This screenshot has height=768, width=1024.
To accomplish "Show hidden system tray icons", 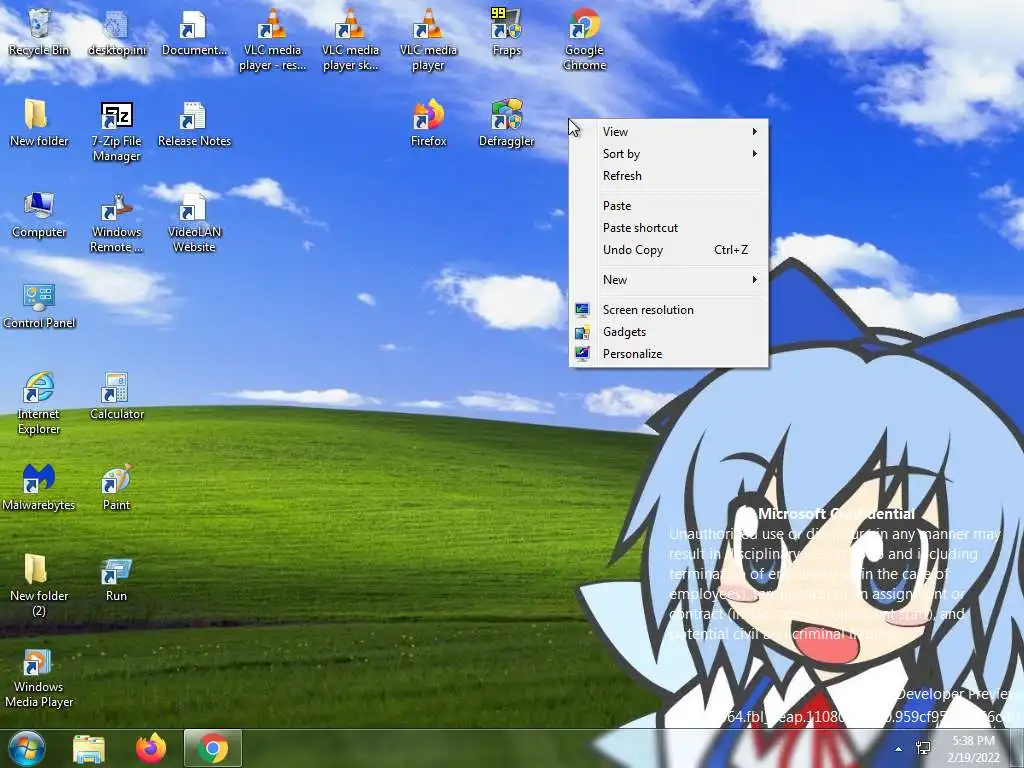I will tap(899, 749).
